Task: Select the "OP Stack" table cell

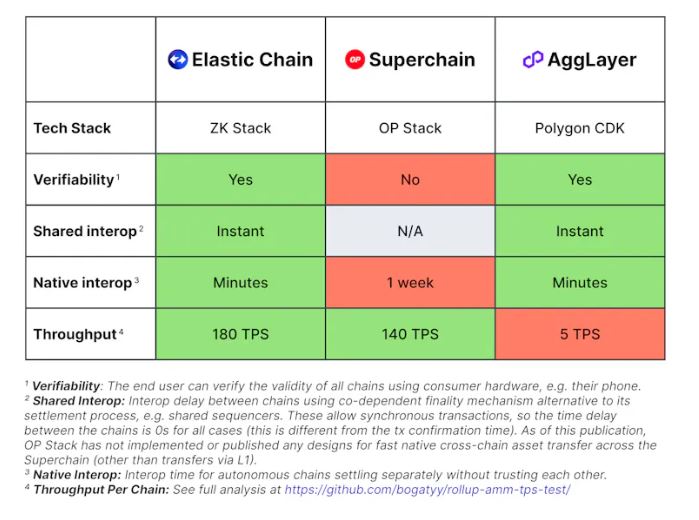Action: click(x=410, y=128)
